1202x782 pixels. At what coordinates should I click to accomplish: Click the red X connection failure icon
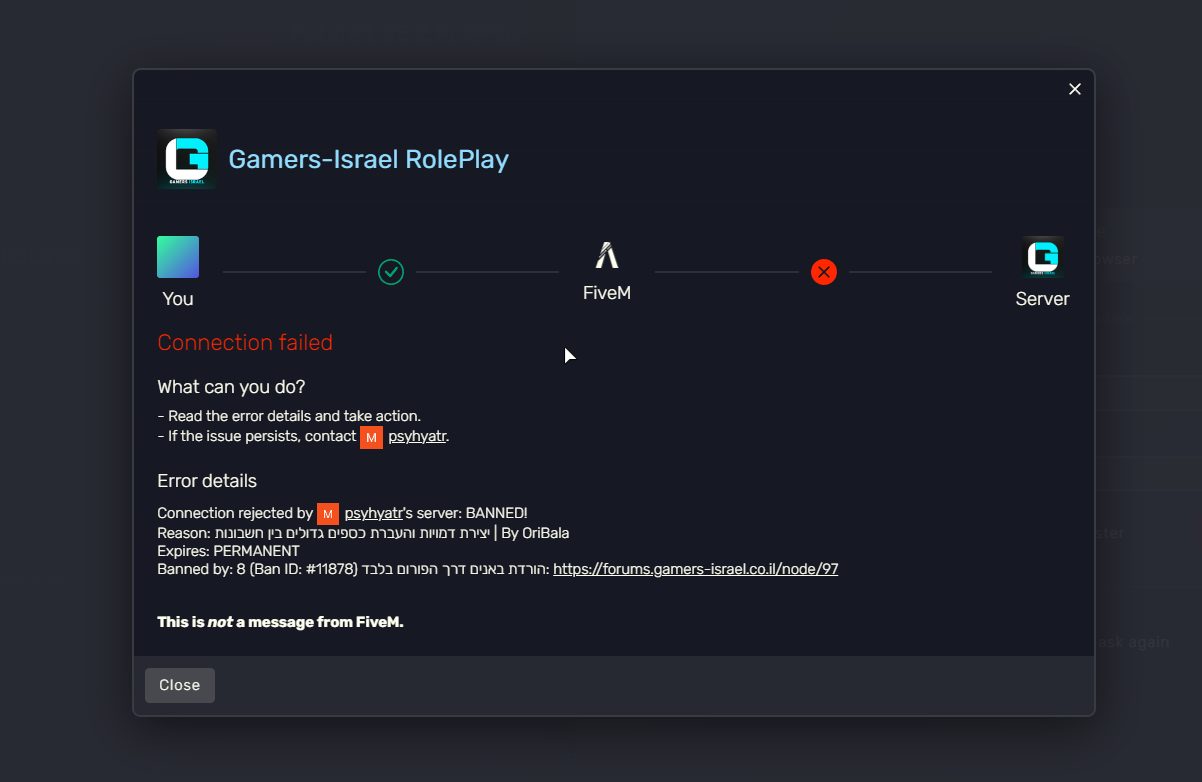(824, 271)
